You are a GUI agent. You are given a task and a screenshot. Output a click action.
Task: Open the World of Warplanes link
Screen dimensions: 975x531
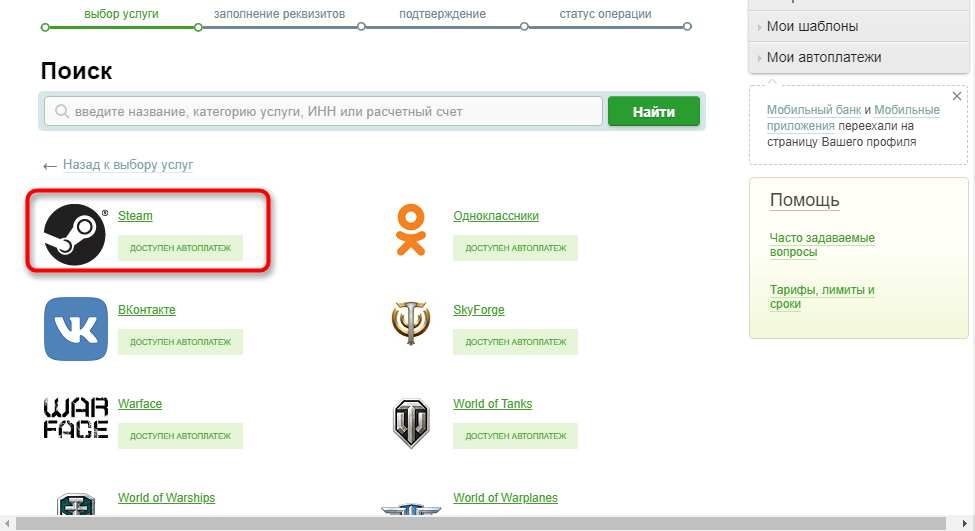coord(506,497)
